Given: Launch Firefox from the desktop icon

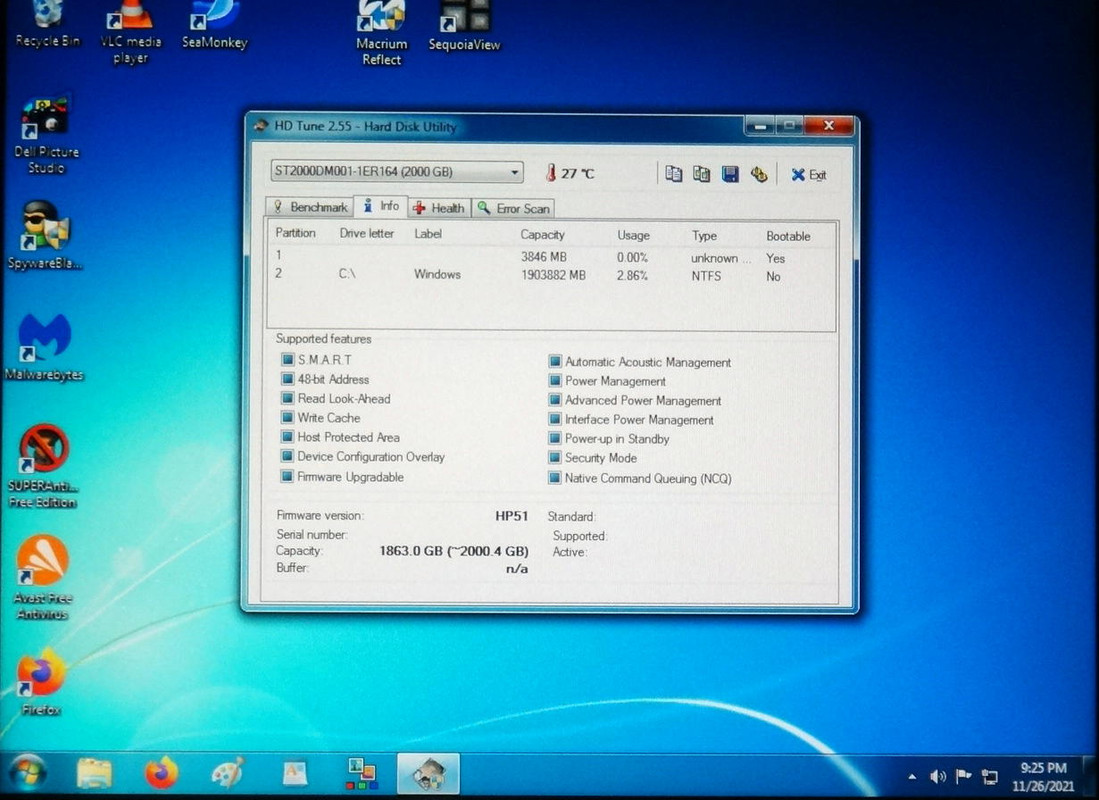Looking at the screenshot, I should (41, 682).
